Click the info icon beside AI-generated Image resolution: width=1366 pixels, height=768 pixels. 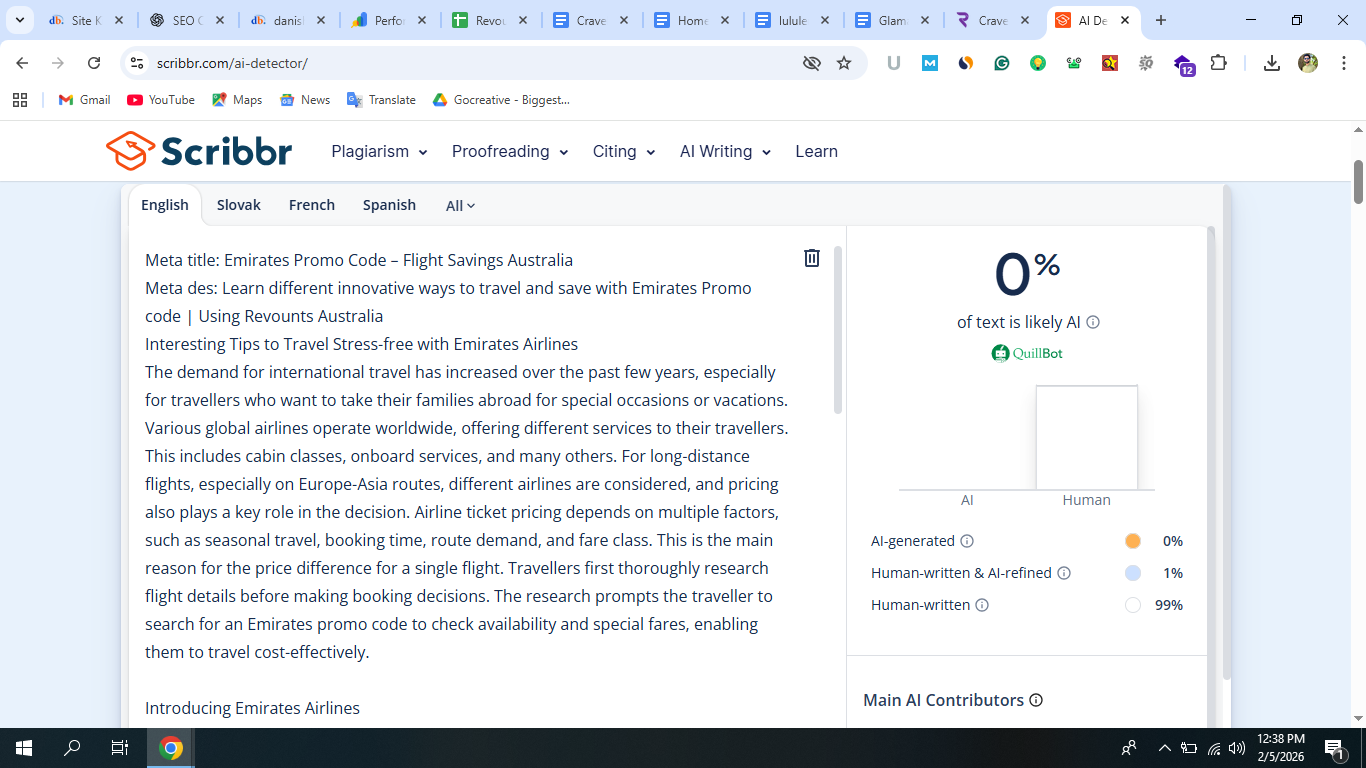click(967, 541)
